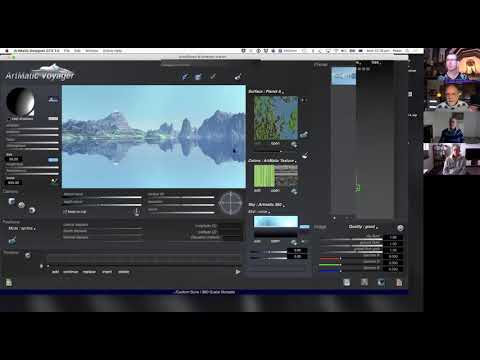Click the surface texture thumbnail

(276, 118)
